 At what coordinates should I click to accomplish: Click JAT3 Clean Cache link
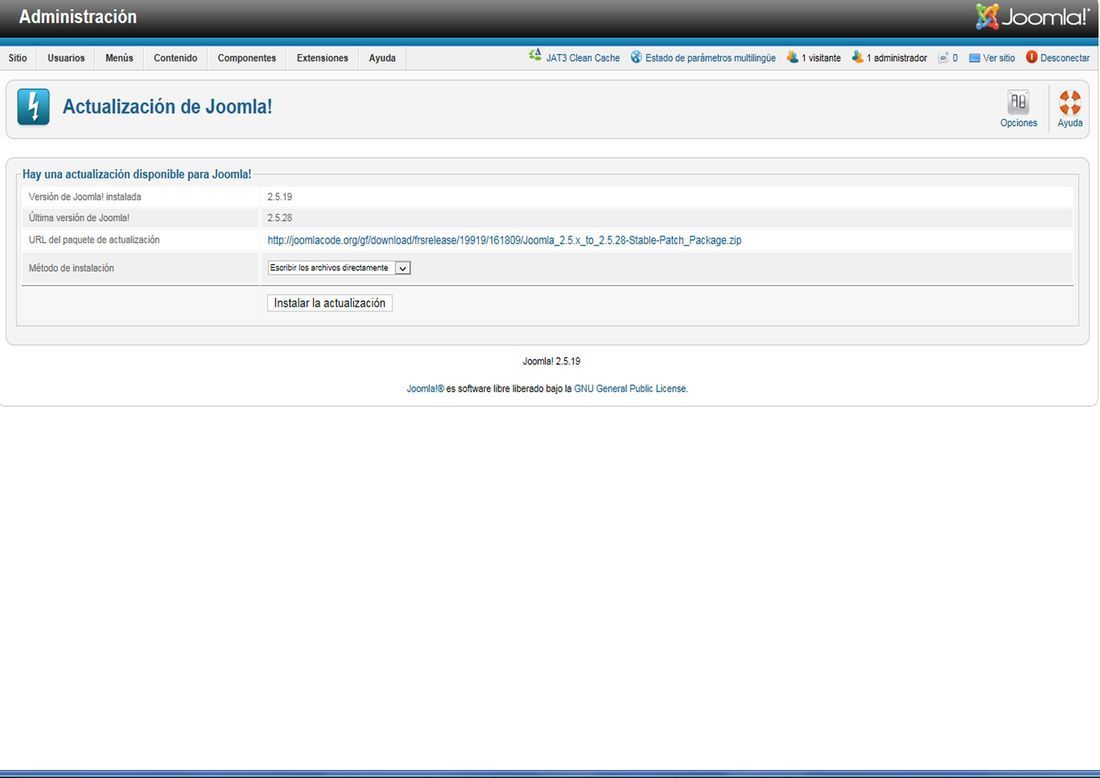pos(583,58)
